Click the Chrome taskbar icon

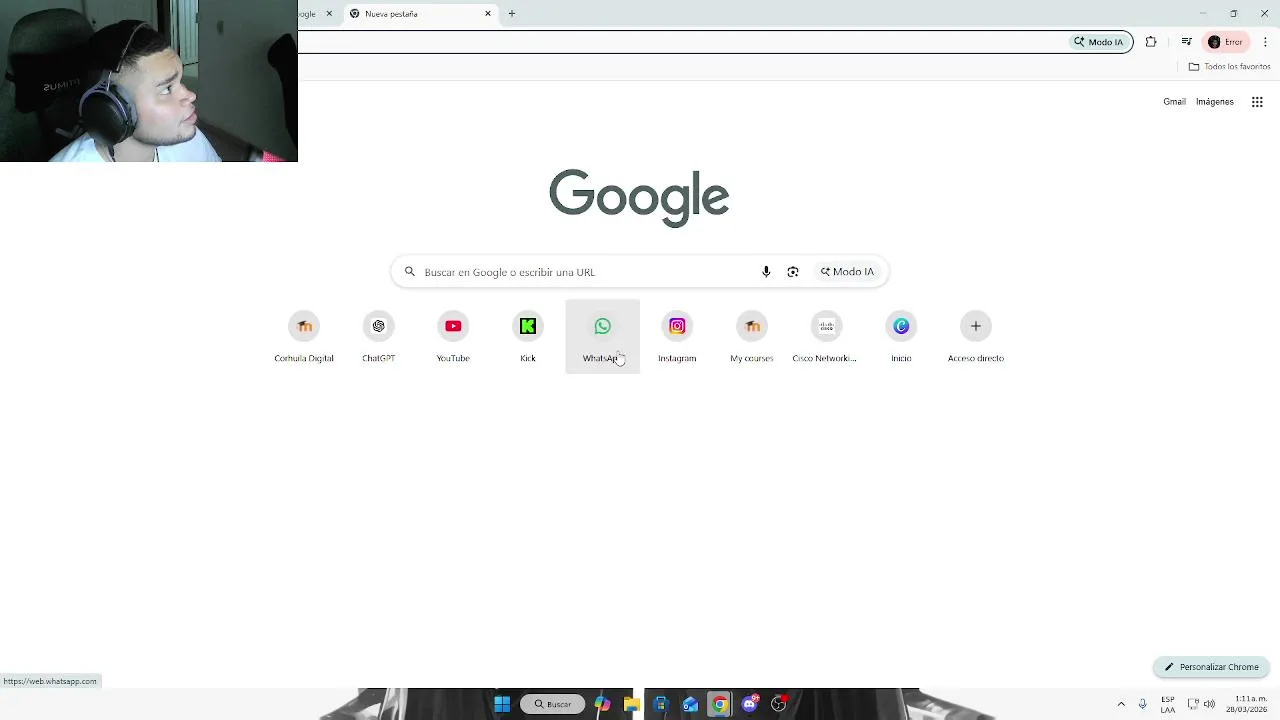point(719,704)
